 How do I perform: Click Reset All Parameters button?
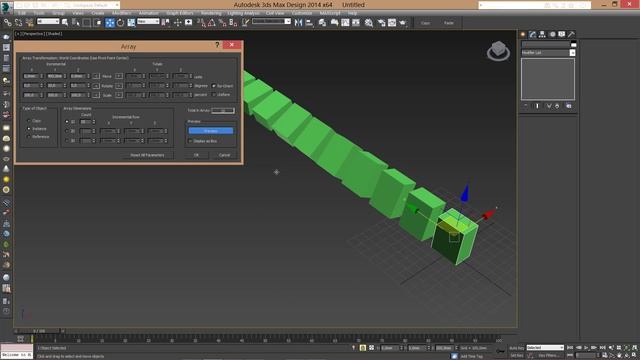[147, 155]
